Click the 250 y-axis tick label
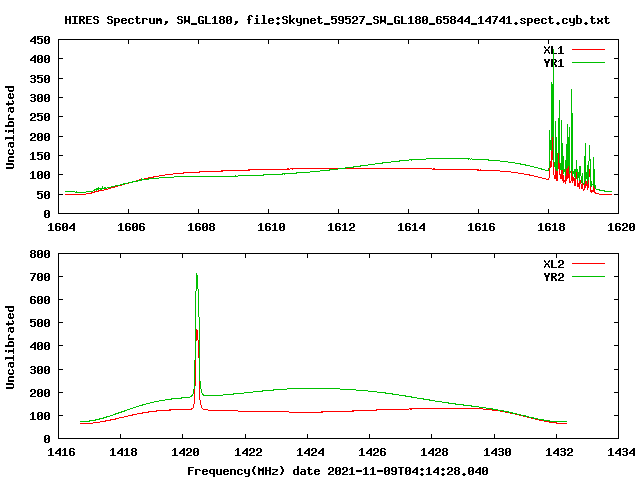 [x=40, y=117]
